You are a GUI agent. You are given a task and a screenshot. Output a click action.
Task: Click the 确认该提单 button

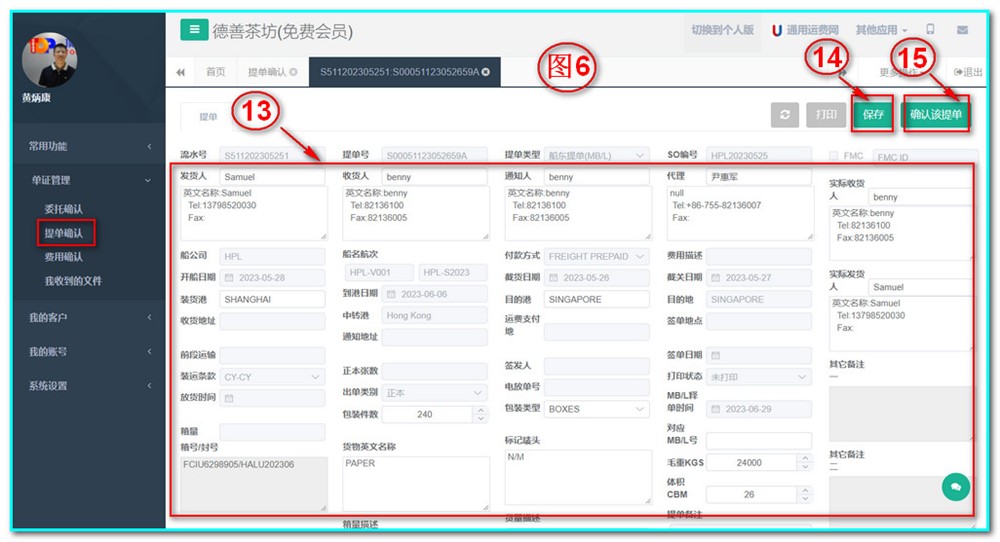(936, 114)
